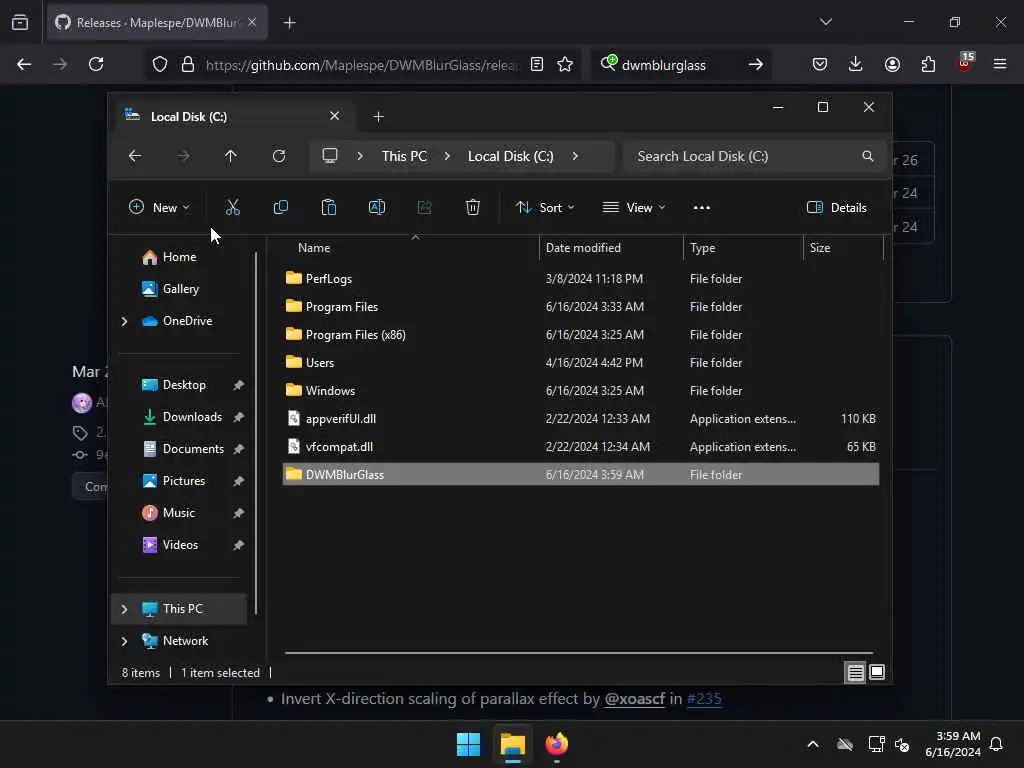Open the View dropdown menu

click(633, 208)
